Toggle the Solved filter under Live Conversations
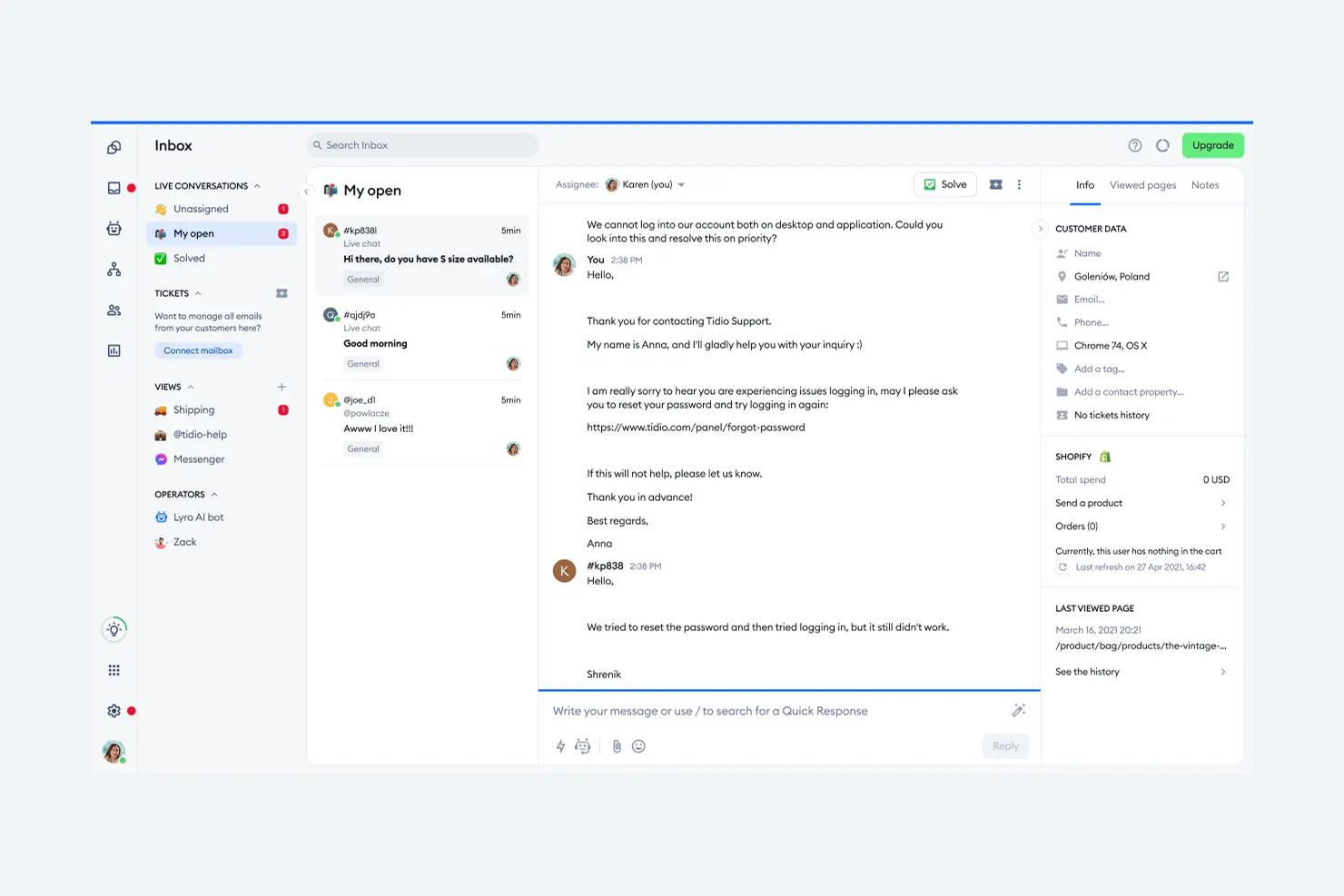The width and height of the screenshot is (1344, 896). (187, 258)
